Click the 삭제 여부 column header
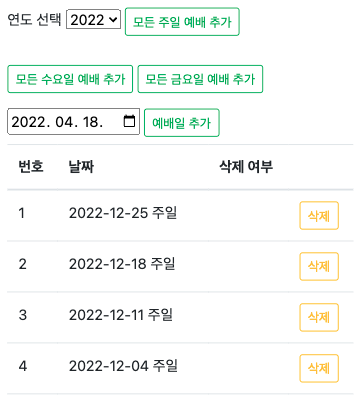Screen dimensions: 363x398 tap(246, 166)
